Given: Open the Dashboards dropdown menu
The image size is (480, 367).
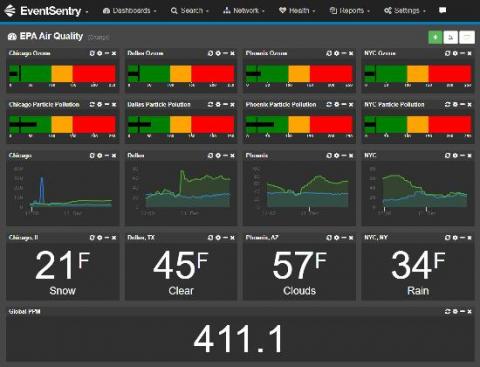Looking at the screenshot, I should 129,11.
